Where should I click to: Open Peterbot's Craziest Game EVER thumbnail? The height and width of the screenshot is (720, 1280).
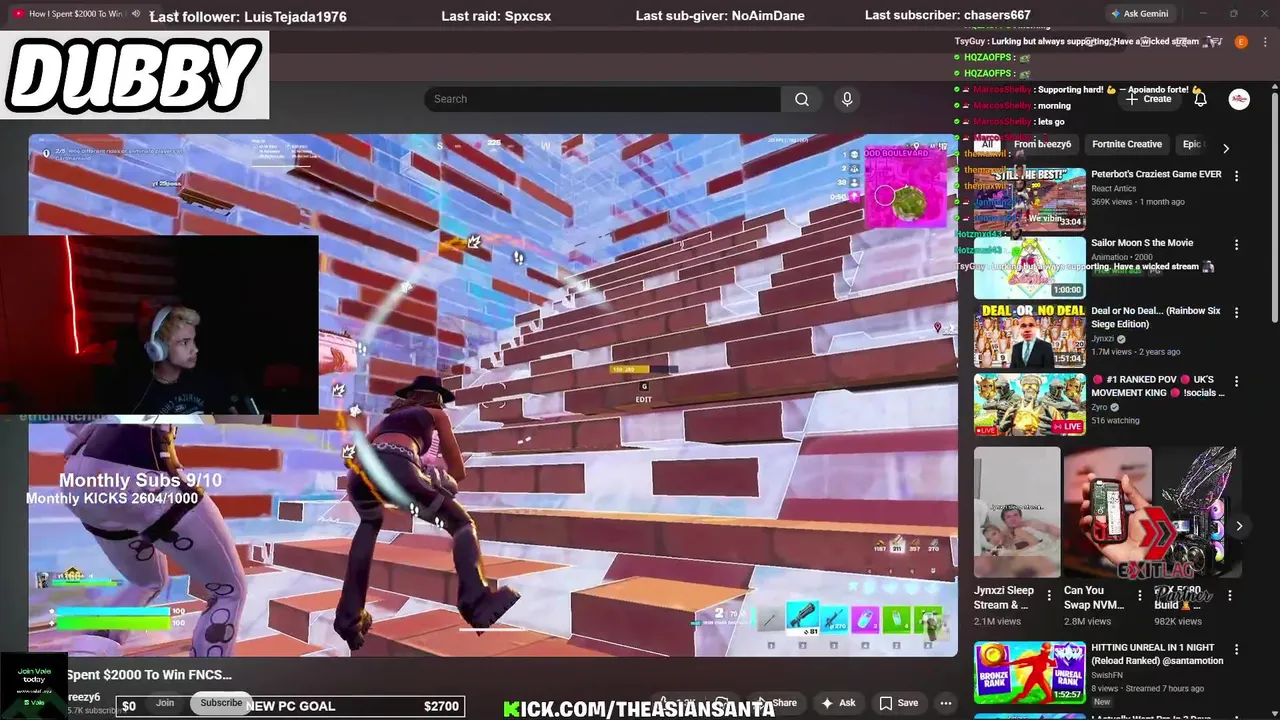tap(1029, 199)
